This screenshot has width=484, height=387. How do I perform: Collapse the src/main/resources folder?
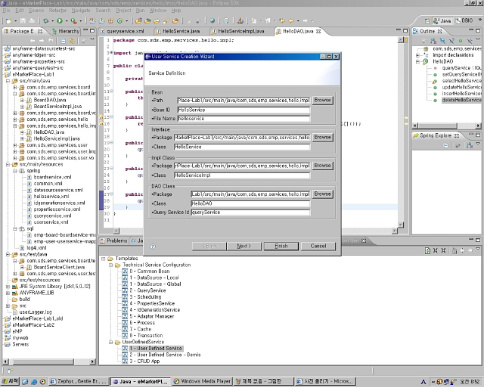(8, 164)
